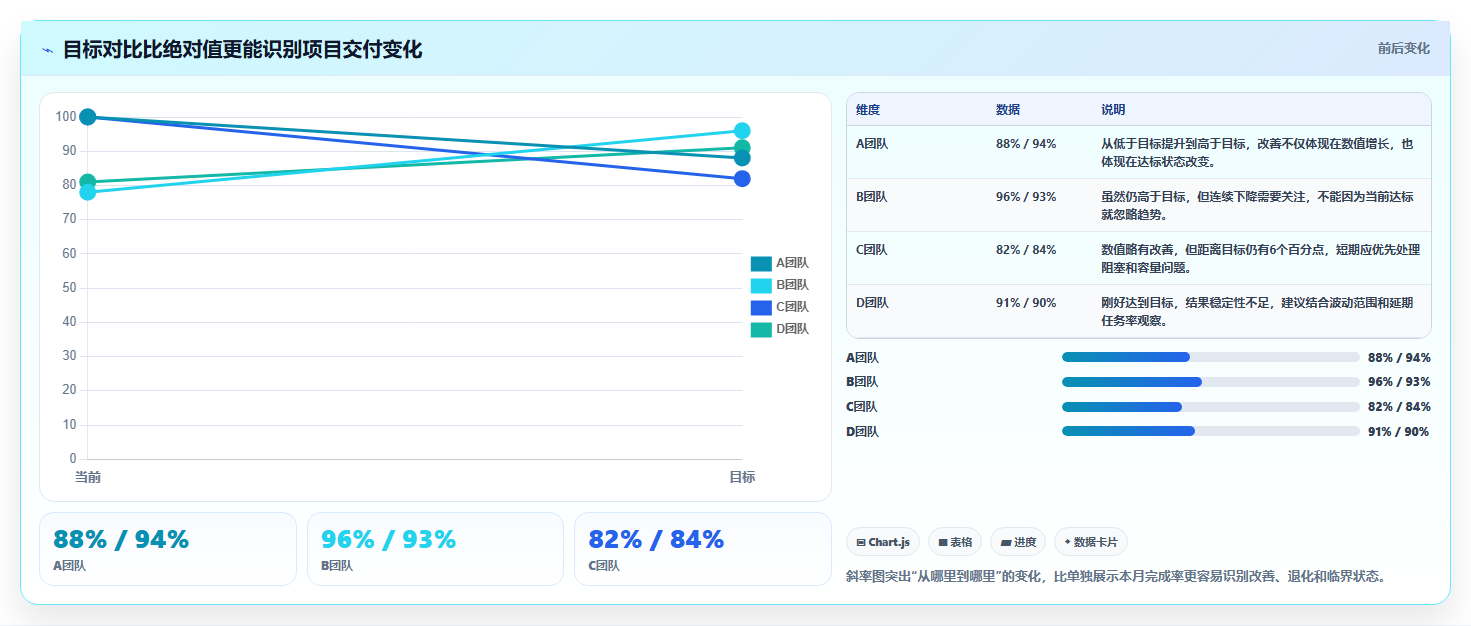Click the A团队 cell in the table
Viewport: 1471px width, 626px height.
click(x=872, y=144)
